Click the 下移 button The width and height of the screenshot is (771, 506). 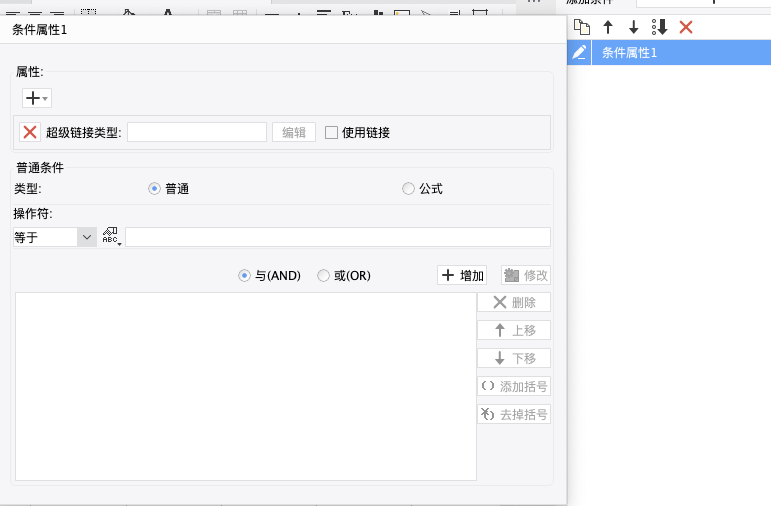pyautogui.click(x=514, y=358)
